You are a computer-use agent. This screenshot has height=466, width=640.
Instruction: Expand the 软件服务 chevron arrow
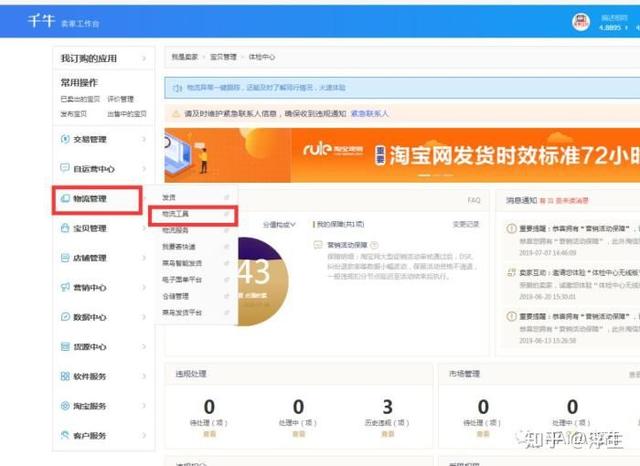click(144, 376)
